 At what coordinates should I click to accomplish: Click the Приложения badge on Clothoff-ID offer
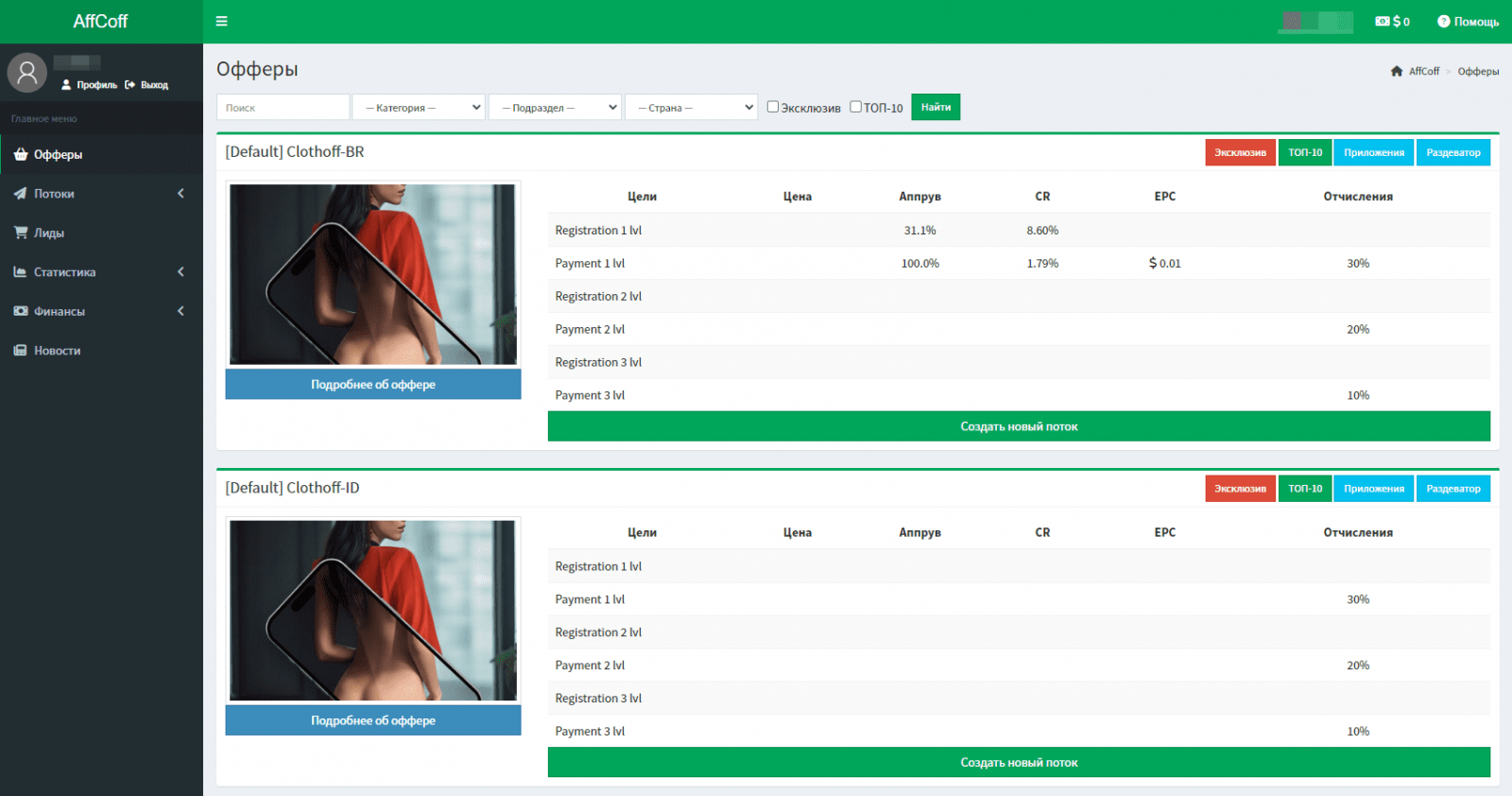coord(1373,489)
